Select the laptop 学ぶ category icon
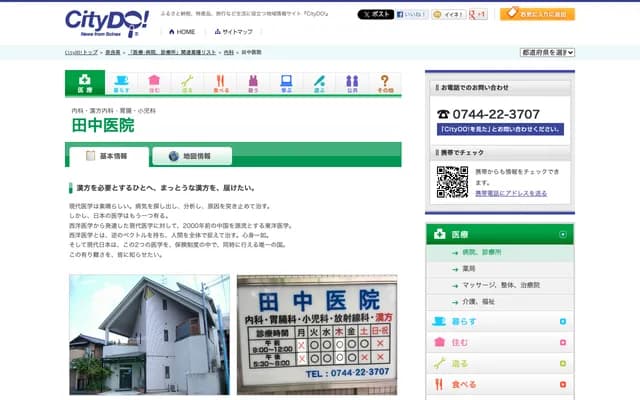640x400 pixels. [x=286, y=83]
